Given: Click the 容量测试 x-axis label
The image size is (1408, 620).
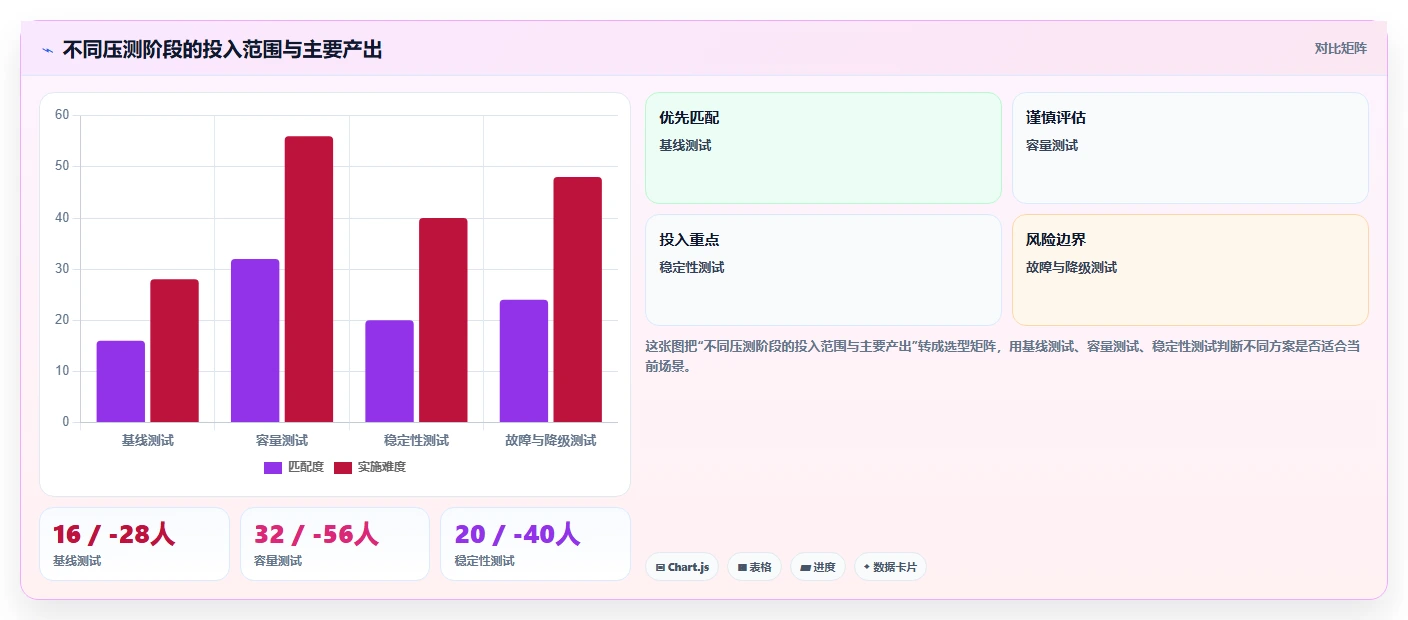Looking at the screenshot, I should [282, 440].
